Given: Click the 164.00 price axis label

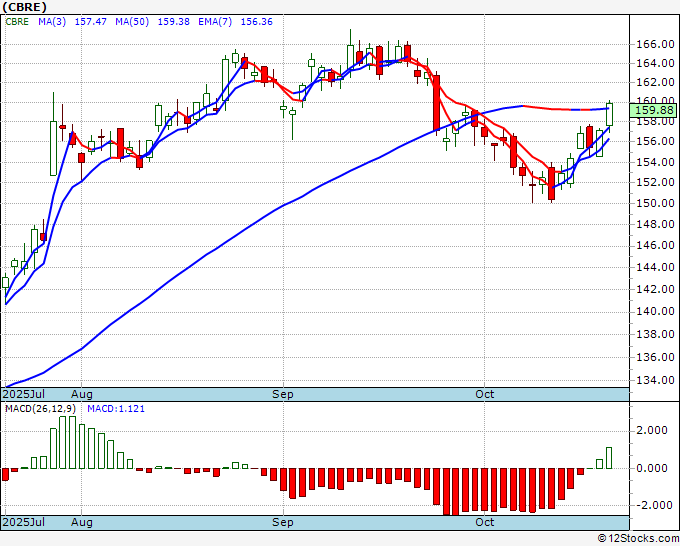Looking at the screenshot, I should (x=655, y=64).
